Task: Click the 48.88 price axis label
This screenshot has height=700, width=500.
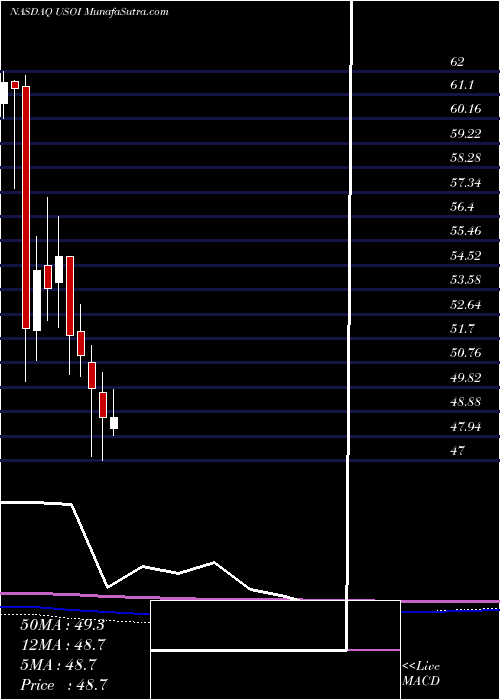Action: (x=465, y=402)
